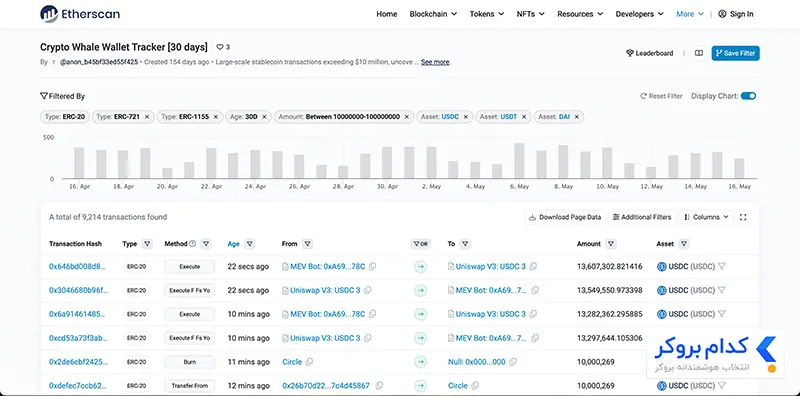
Task: Click the Save Filter button
Action: coord(735,53)
